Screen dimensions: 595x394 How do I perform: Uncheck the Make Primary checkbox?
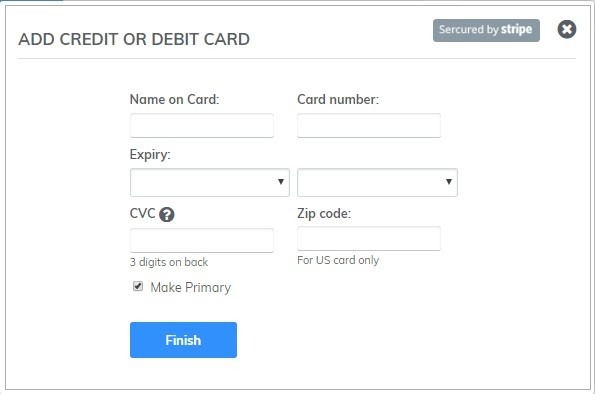pos(138,286)
